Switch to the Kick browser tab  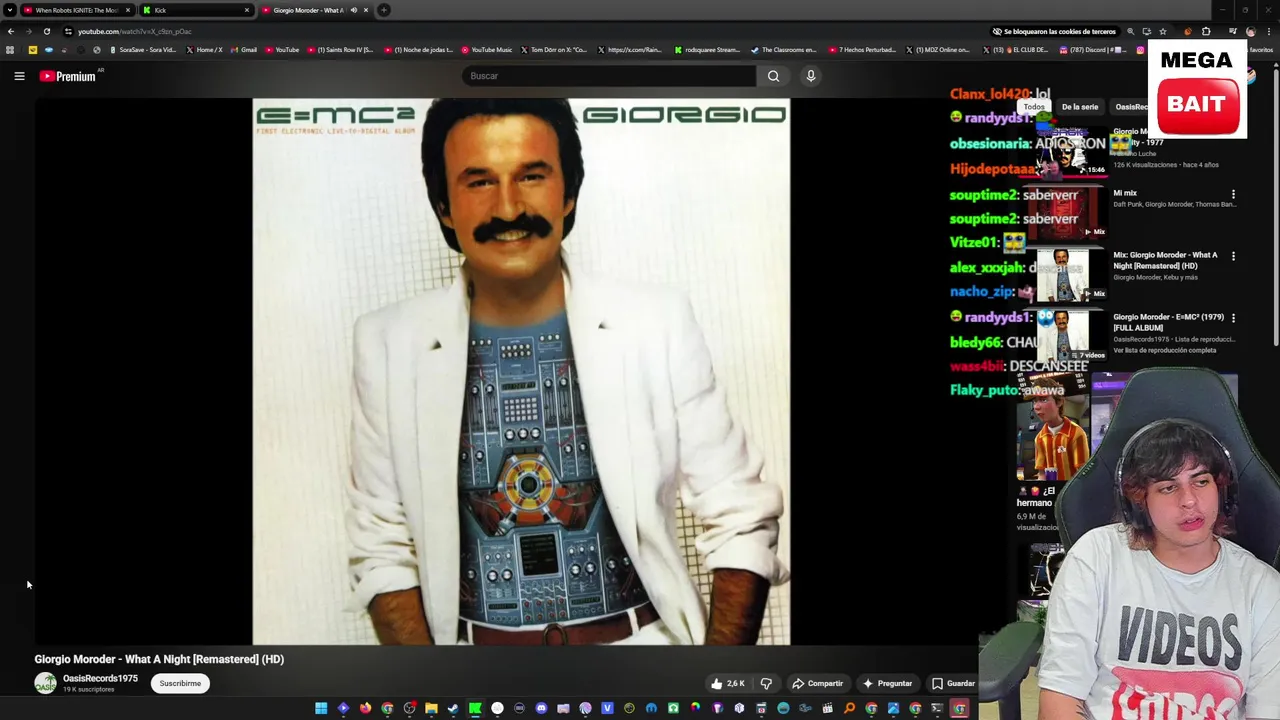click(195, 10)
